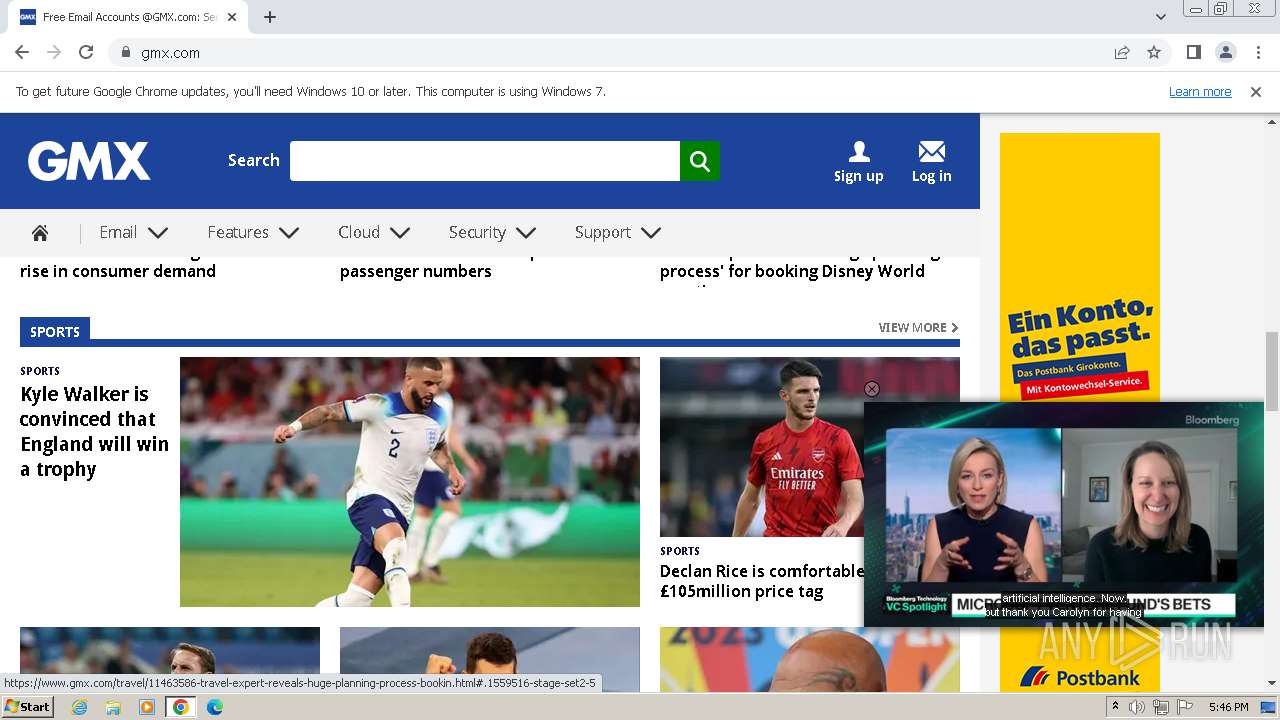1280x720 pixels.
Task: Open Microsoft Edge from taskbar
Action: [214, 707]
